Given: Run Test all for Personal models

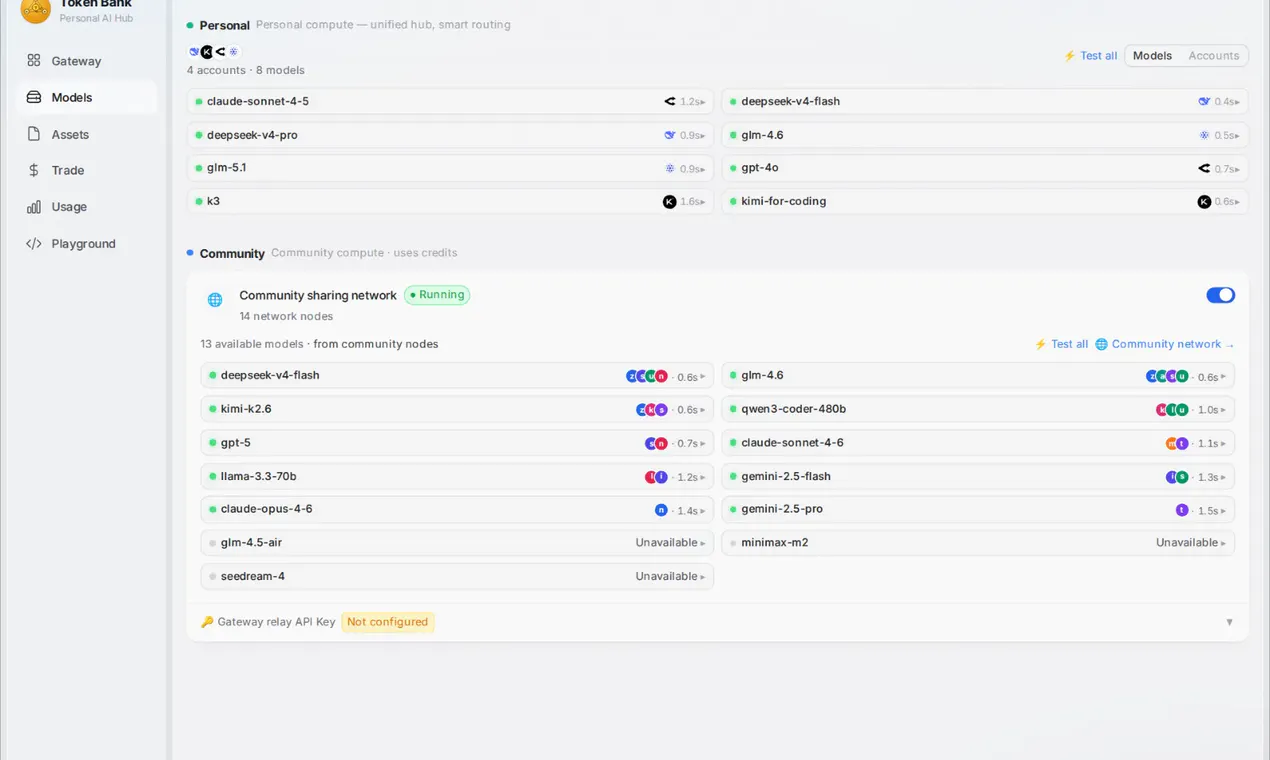Looking at the screenshot, I should 1090,56.
